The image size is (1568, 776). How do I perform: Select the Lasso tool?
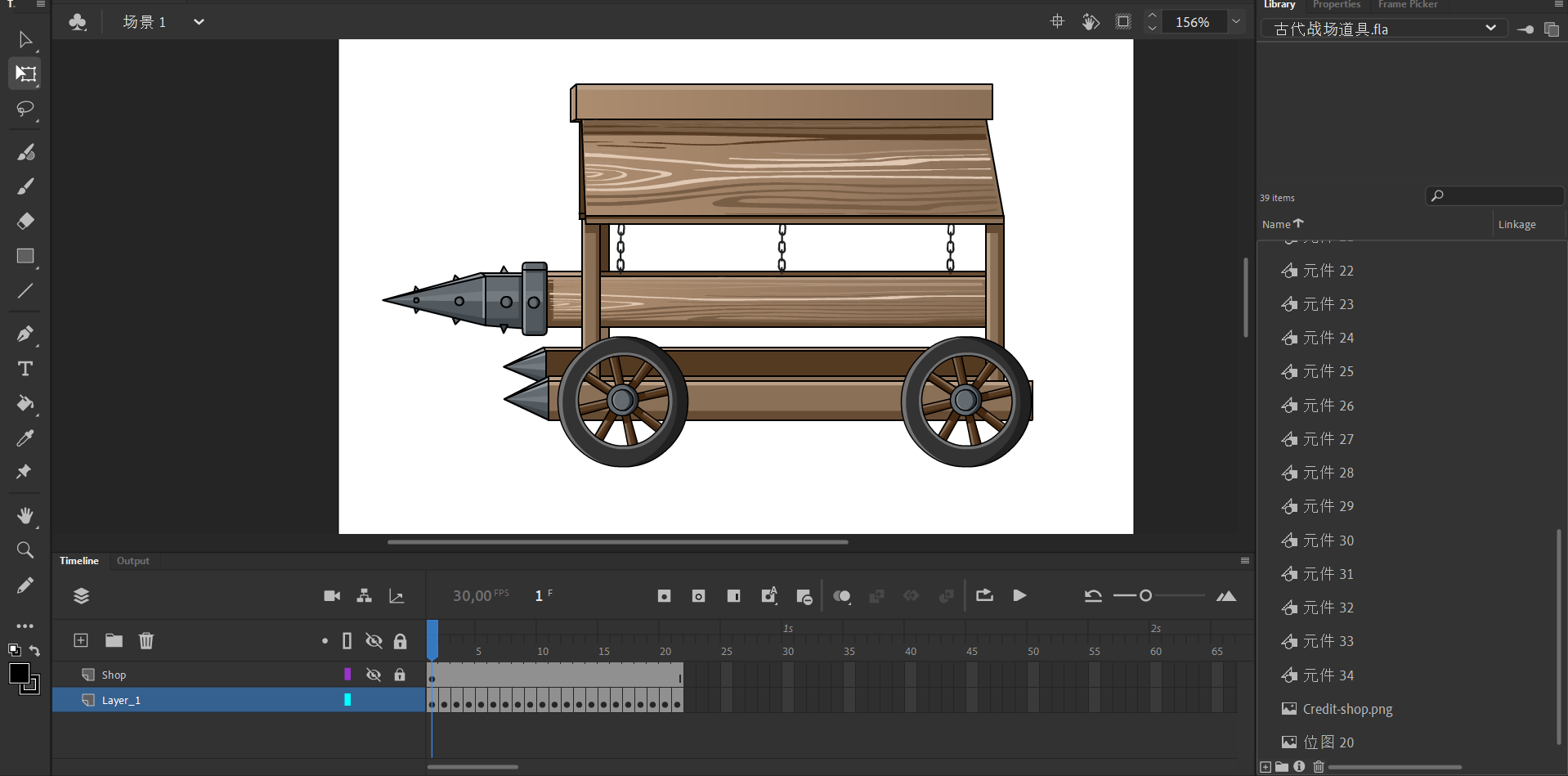pyautogui.click(x=25, y=109)
